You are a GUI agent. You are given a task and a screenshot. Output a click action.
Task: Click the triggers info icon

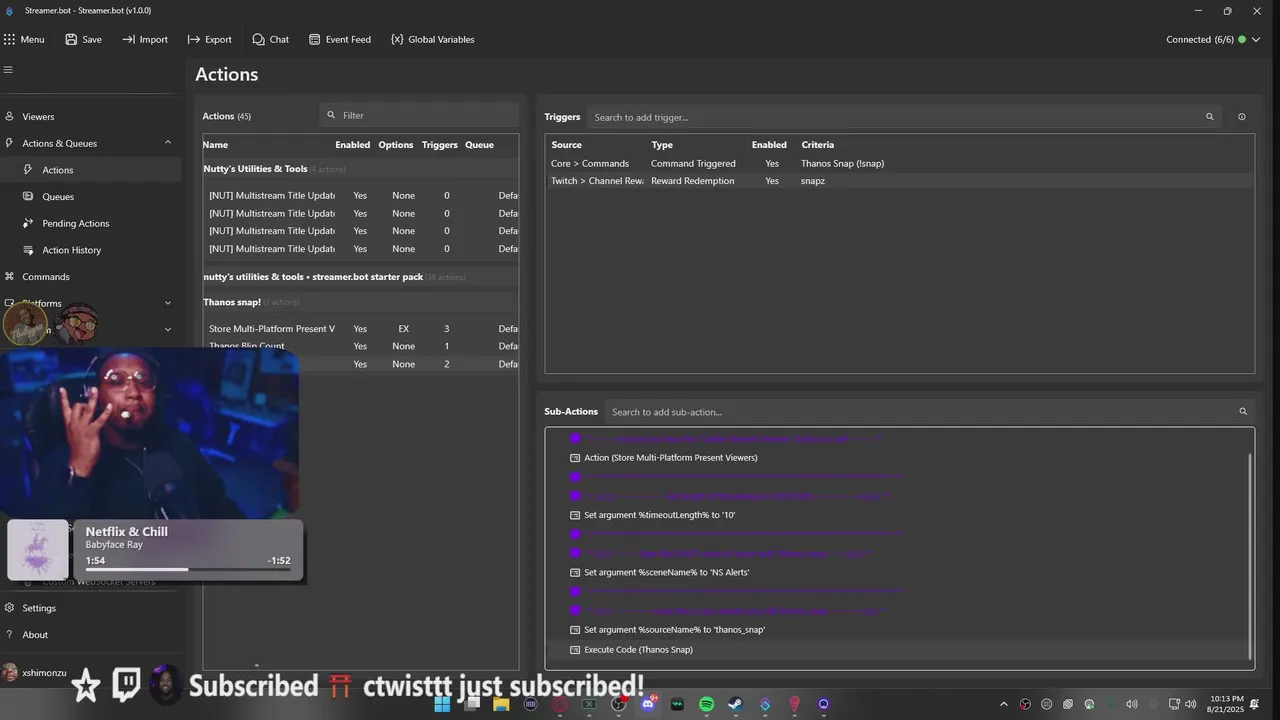(x=1242, y=117)
